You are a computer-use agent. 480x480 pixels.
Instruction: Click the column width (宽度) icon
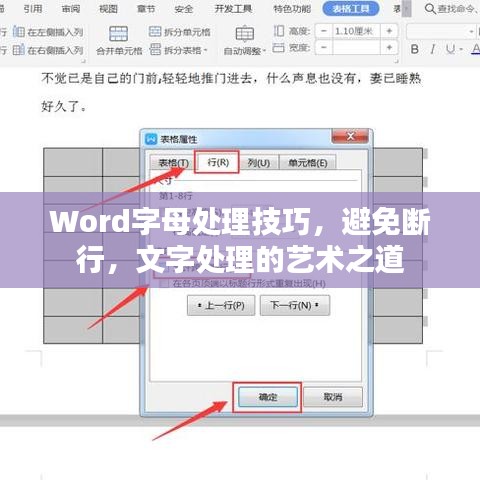[279, 48]
